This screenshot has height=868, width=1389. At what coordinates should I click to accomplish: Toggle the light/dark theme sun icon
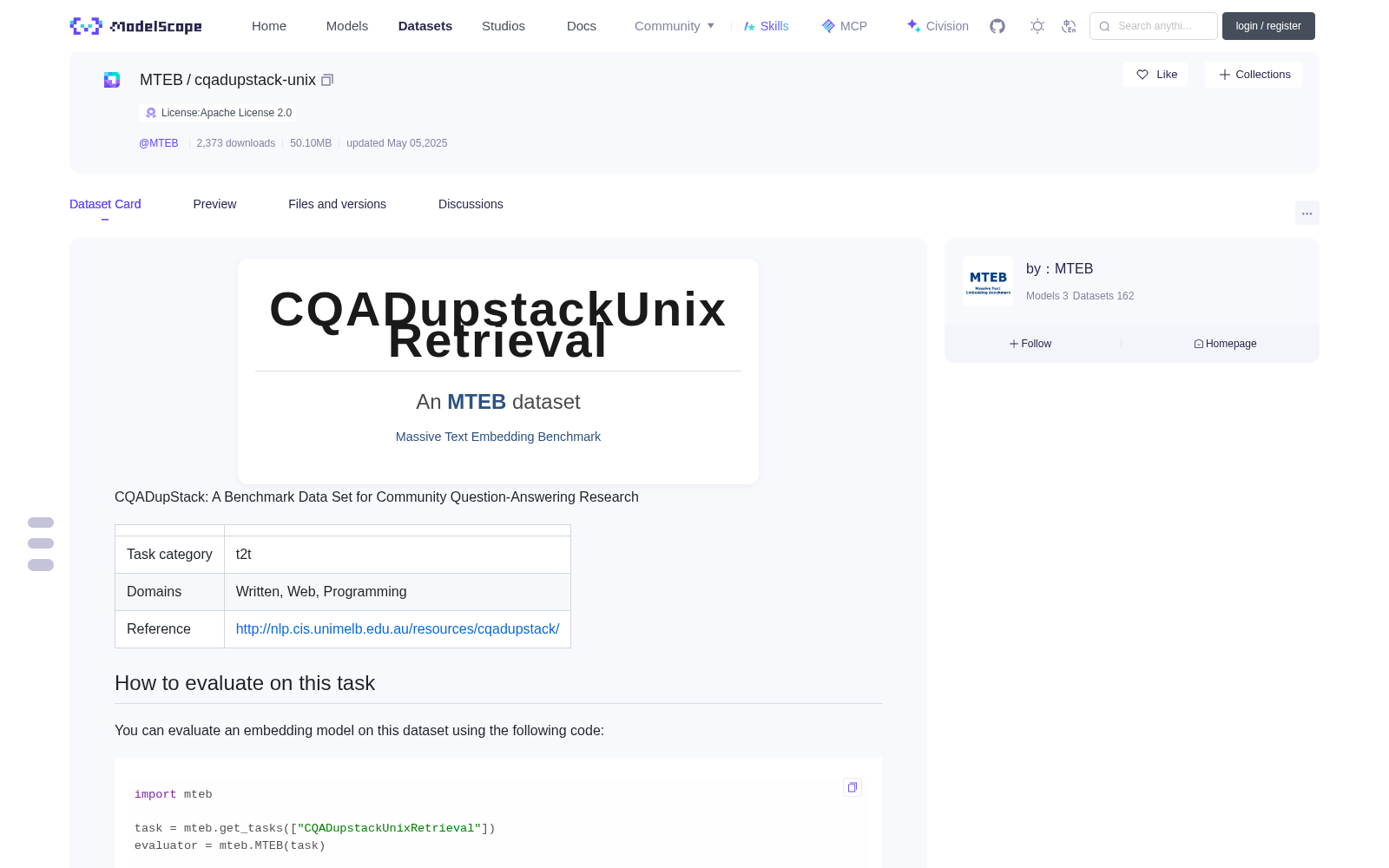tap(1037, 26)
